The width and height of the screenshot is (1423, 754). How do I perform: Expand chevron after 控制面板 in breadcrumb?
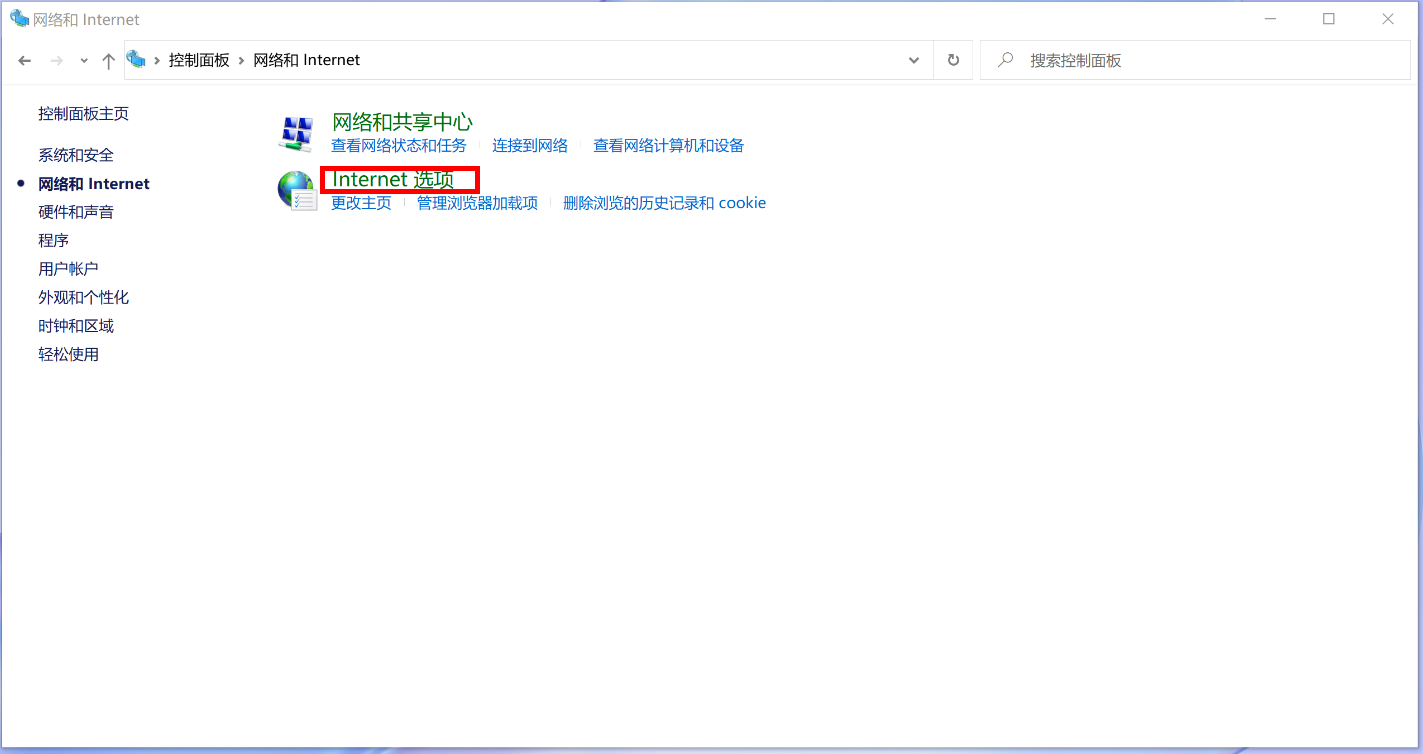(241, 60)
